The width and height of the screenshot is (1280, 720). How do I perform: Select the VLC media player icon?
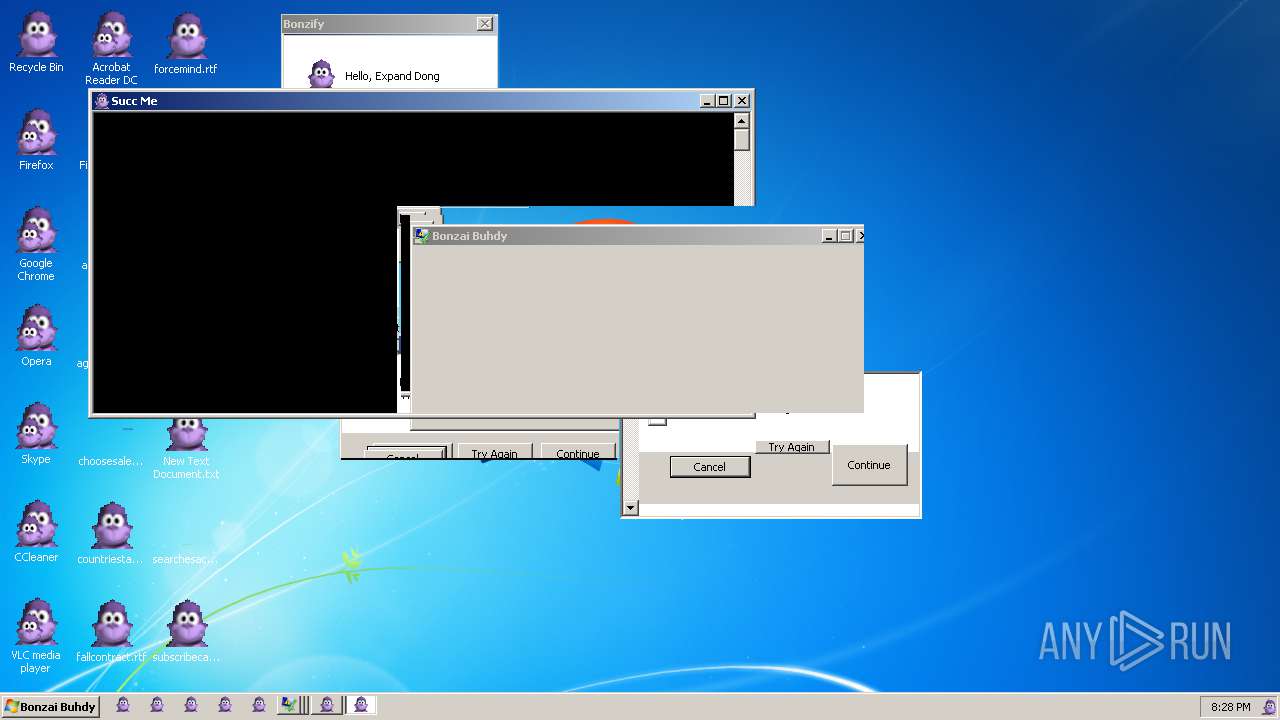tap(36, 637)
